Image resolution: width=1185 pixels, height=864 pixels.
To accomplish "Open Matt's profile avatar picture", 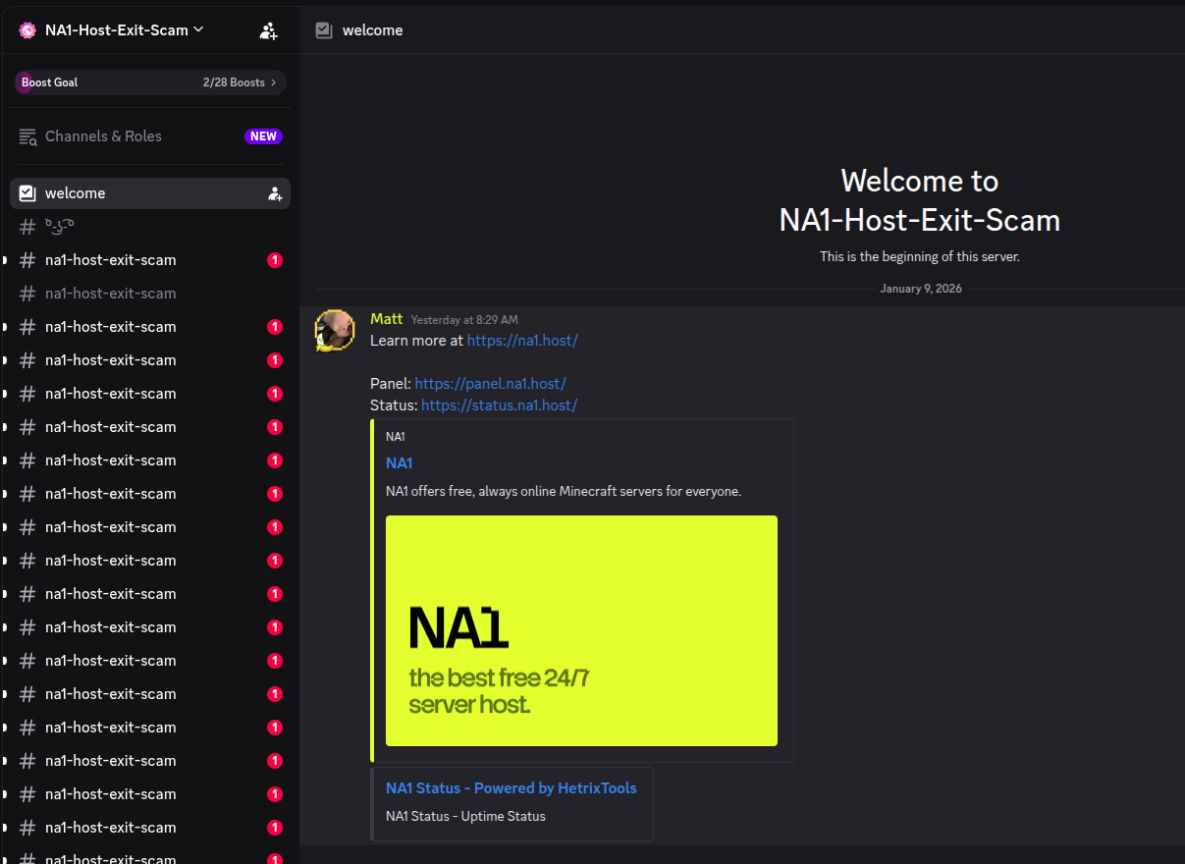I will point(335,330).
